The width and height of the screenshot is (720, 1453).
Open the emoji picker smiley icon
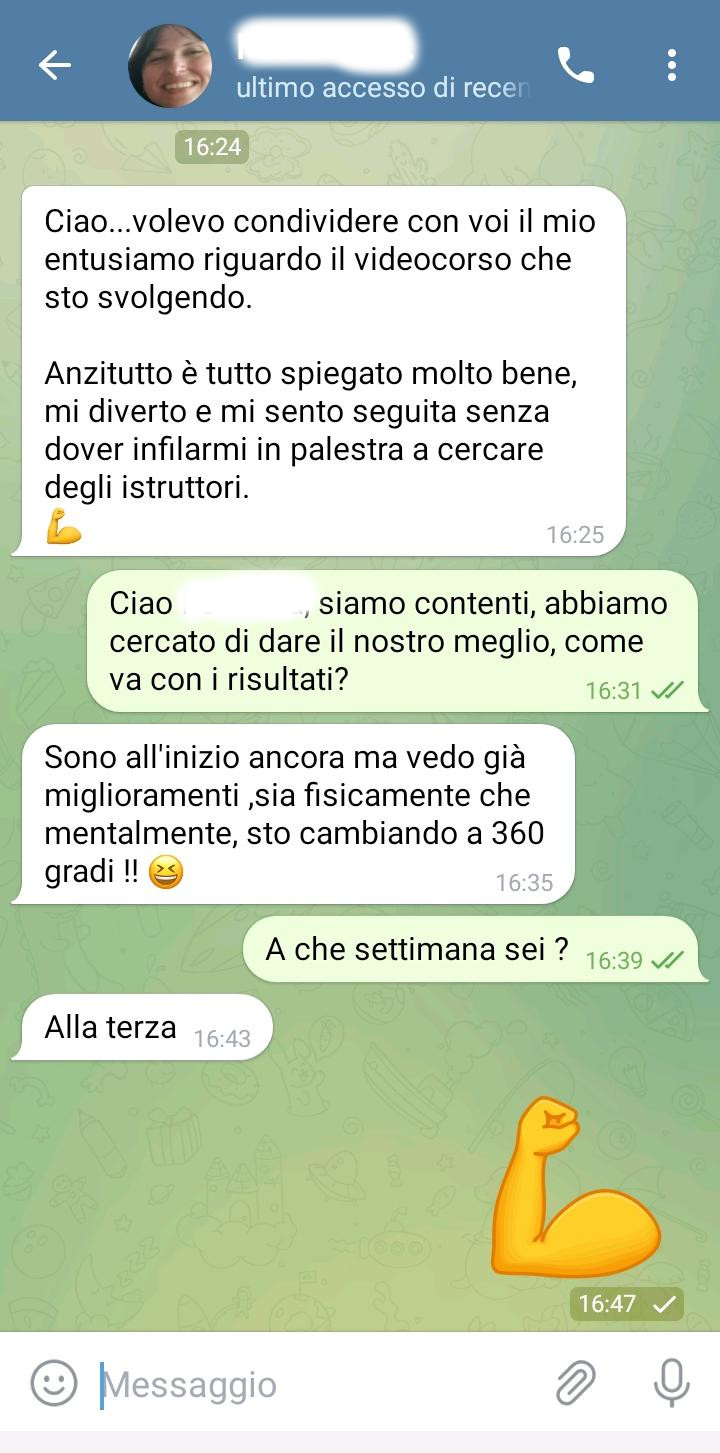54,1384
